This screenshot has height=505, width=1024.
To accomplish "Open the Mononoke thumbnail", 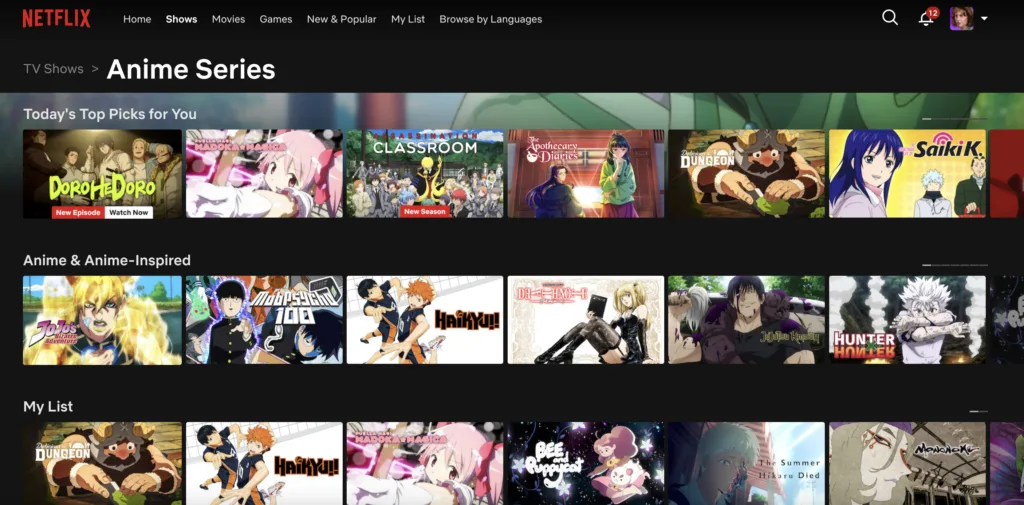I will point(907,463).
